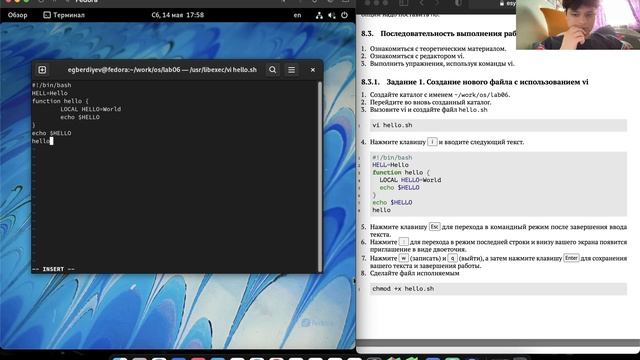
Task: Click the LOCAL HELLO=World line in terminal
Action: [91, 109]
